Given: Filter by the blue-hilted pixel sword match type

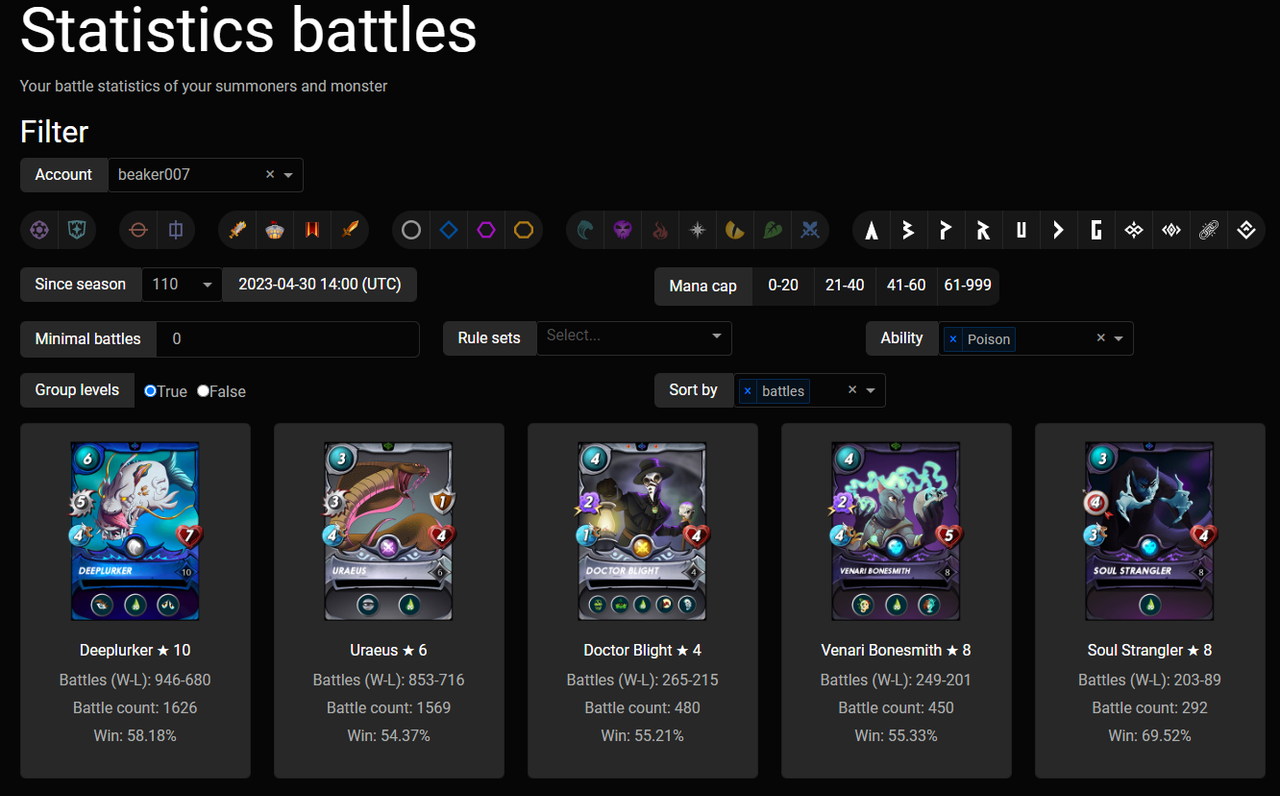Looking at the screenshot, I should 237,230.
